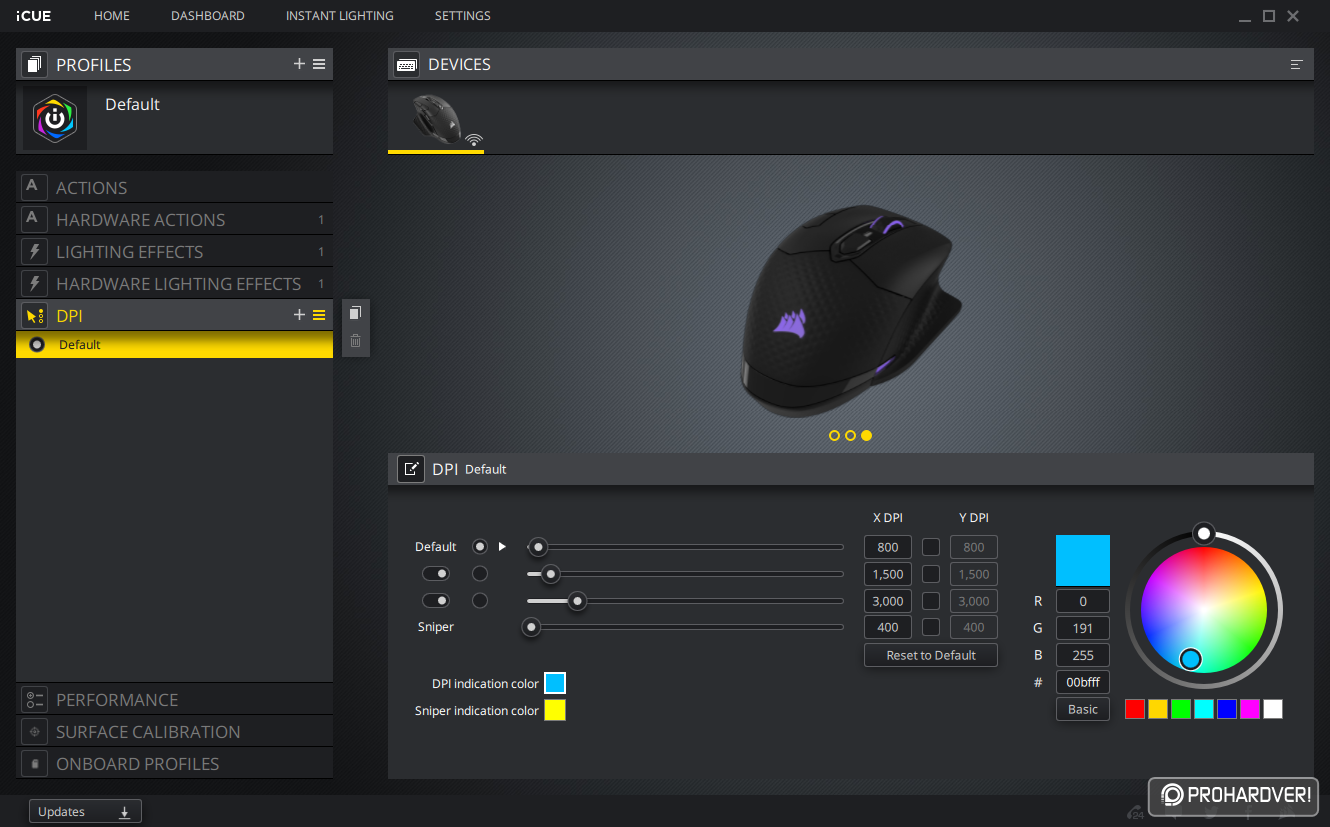This screenshot has width=1330, height=827.
Task: Collapse the DPI section header
Action: [x=175, y=315]
